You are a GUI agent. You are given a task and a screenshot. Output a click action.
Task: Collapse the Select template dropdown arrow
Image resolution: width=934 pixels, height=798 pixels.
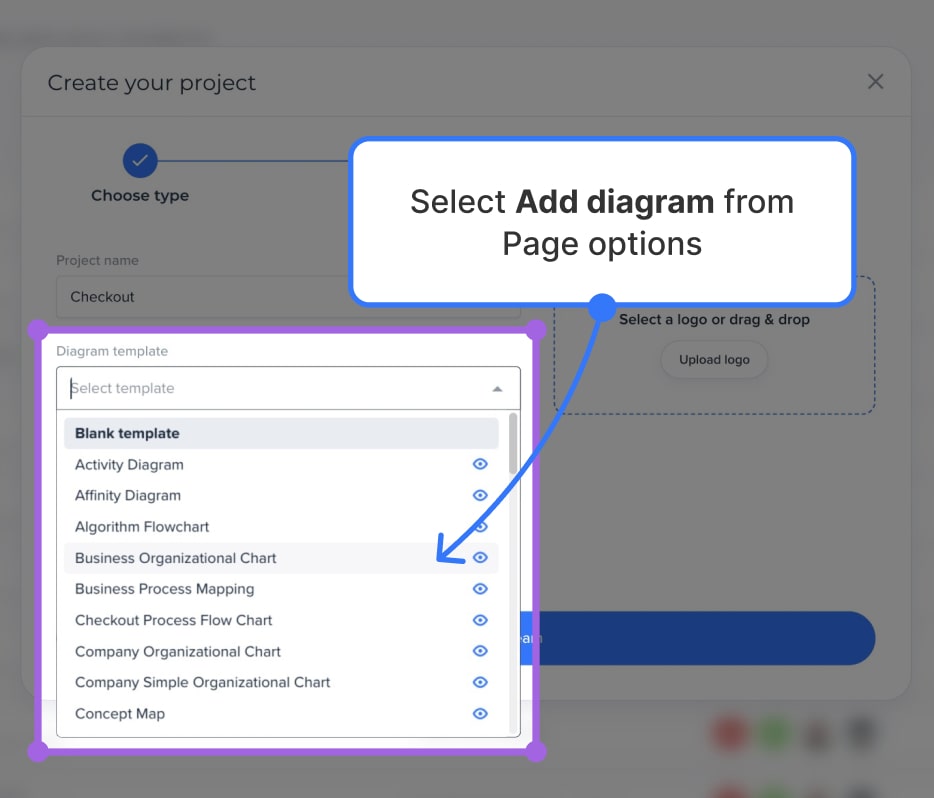coord(497,389)
